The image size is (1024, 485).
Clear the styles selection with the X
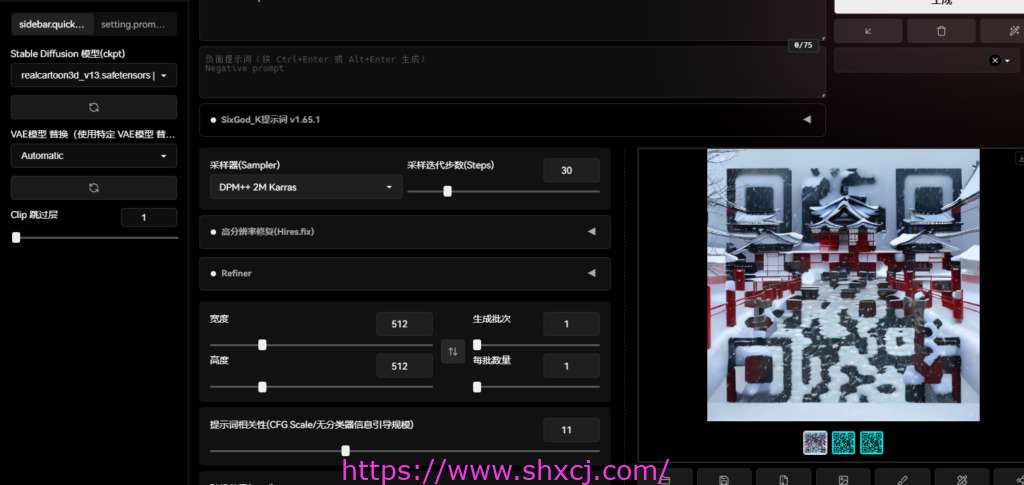pyautogui.click(x=995, y=60)
